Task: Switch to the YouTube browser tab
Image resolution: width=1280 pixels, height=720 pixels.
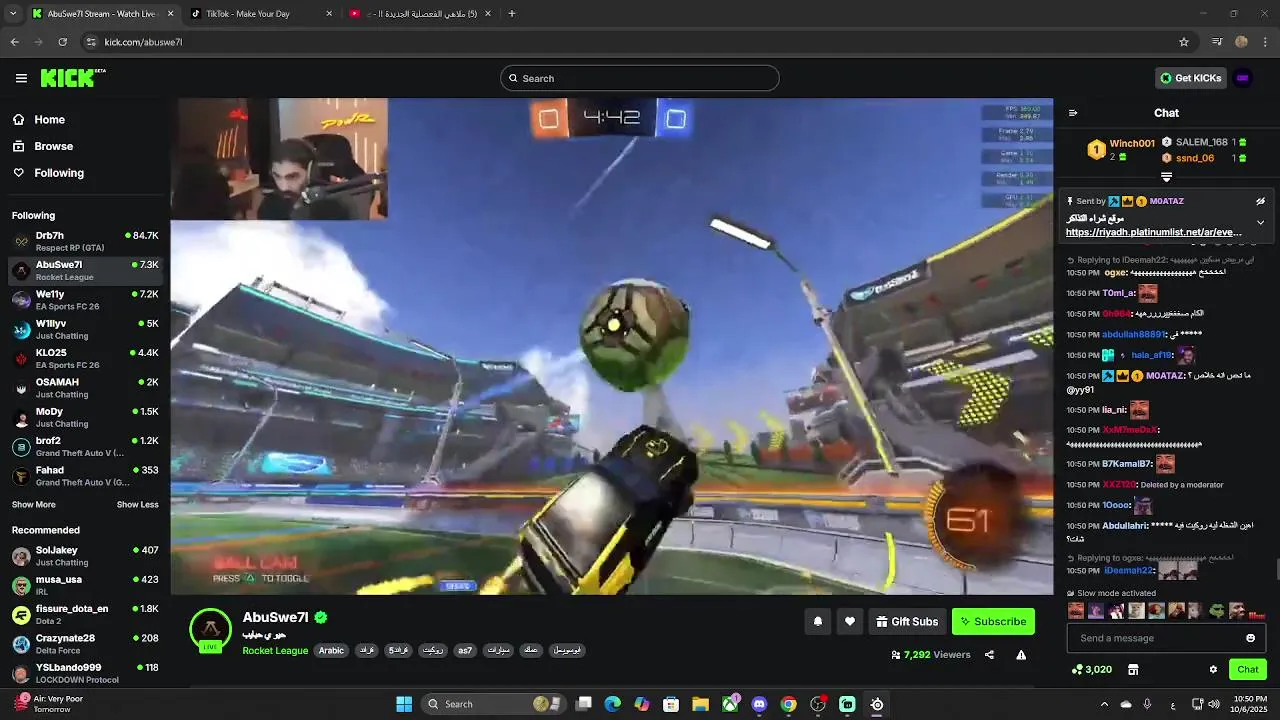Action: point(422,14)
